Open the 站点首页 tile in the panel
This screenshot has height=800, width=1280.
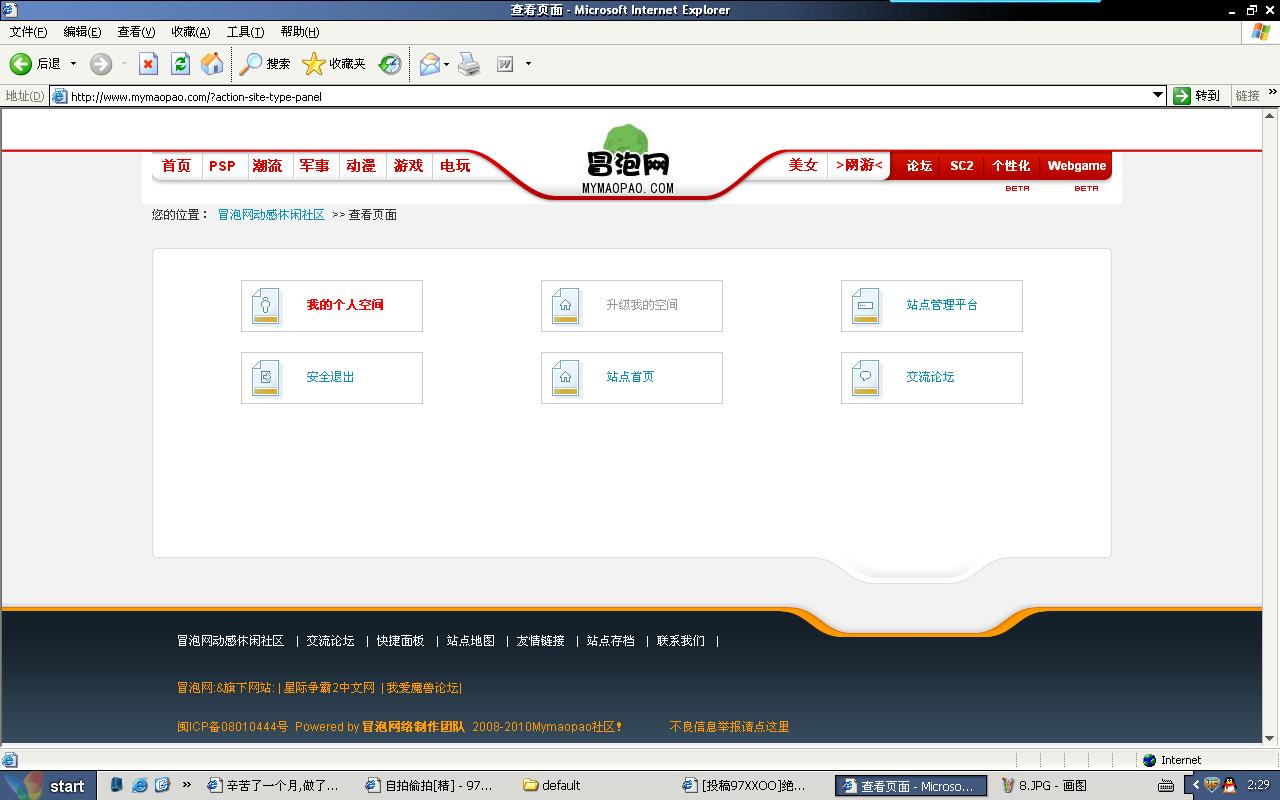tap(632, 378)
